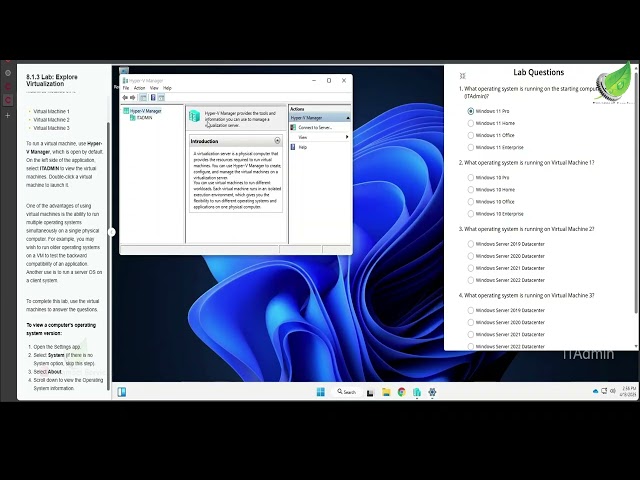Select Windows 11 Pro for question 1

(x=471, y=111)
